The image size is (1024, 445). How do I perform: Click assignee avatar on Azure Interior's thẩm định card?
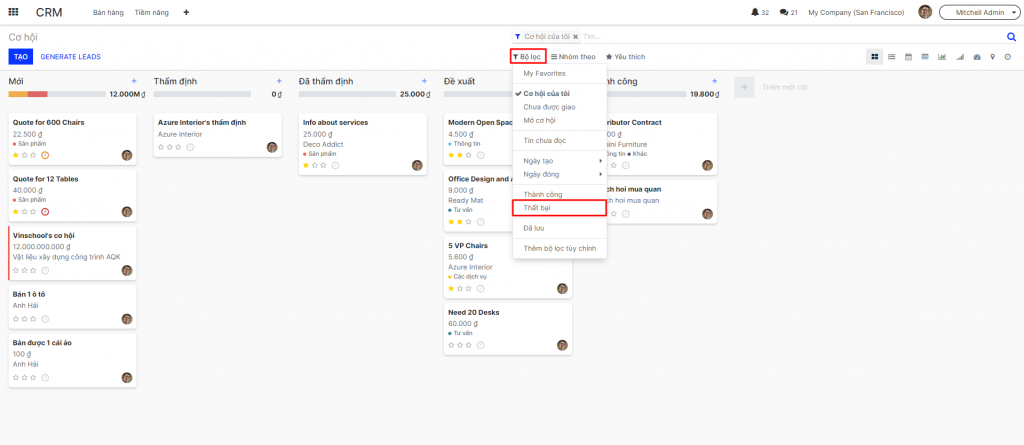(272, 147)
